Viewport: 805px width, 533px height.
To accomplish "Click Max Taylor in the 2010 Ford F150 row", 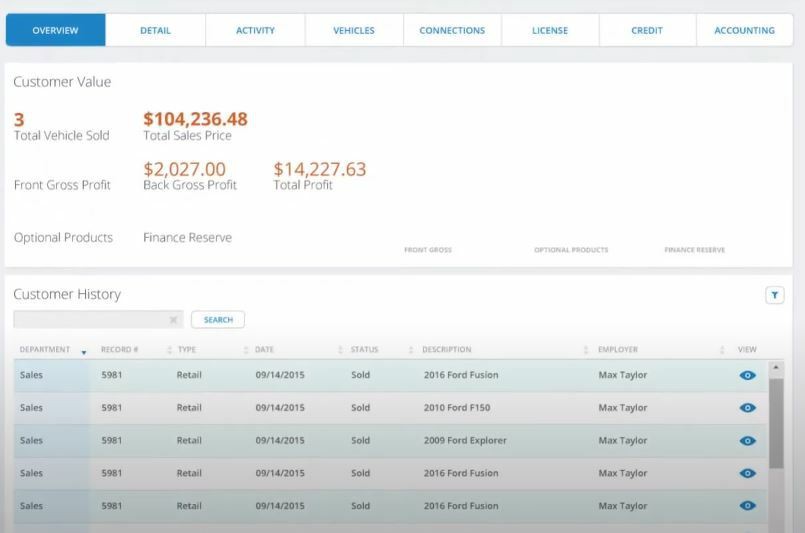I will pos(623,408).
